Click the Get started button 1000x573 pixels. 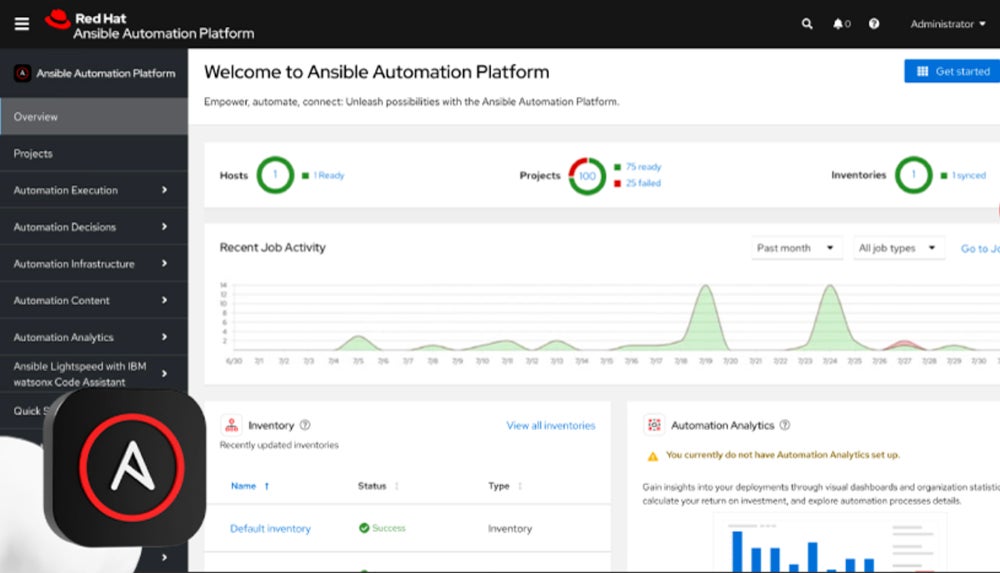pyautogui.click(x=952, y=72)
